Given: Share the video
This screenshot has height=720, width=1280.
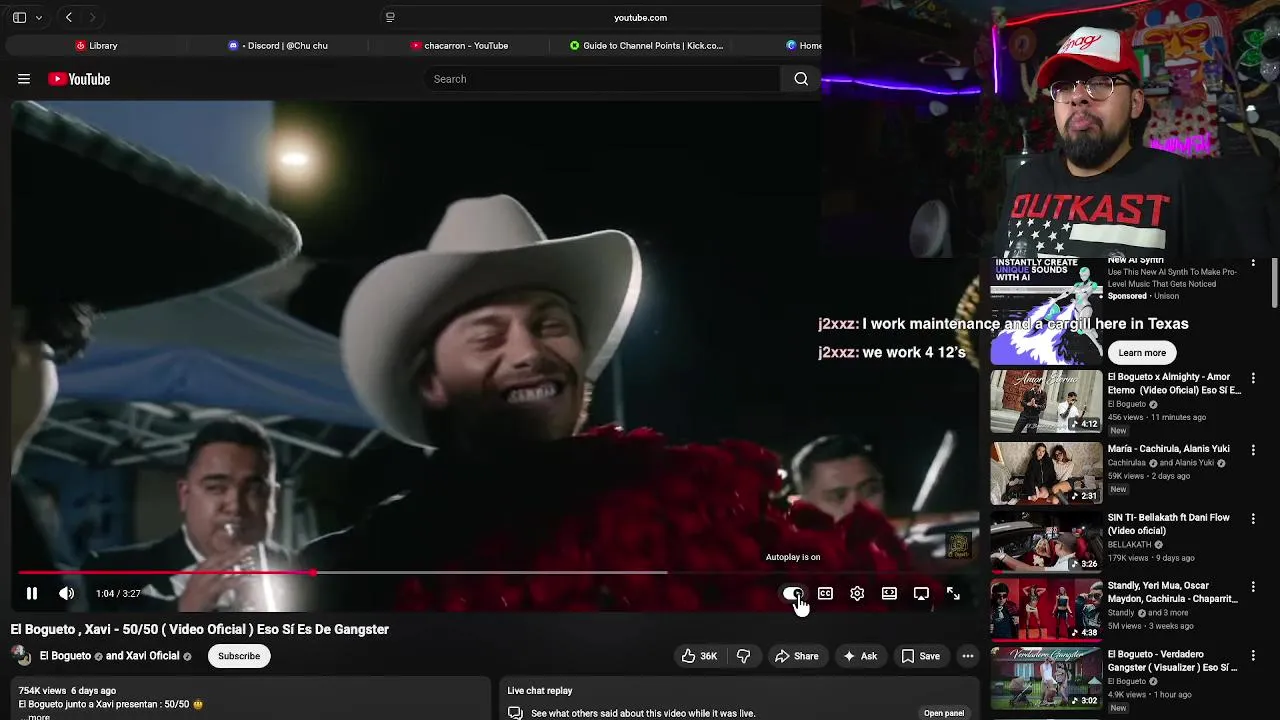Looking at the screenshot, I should (796, 656).
